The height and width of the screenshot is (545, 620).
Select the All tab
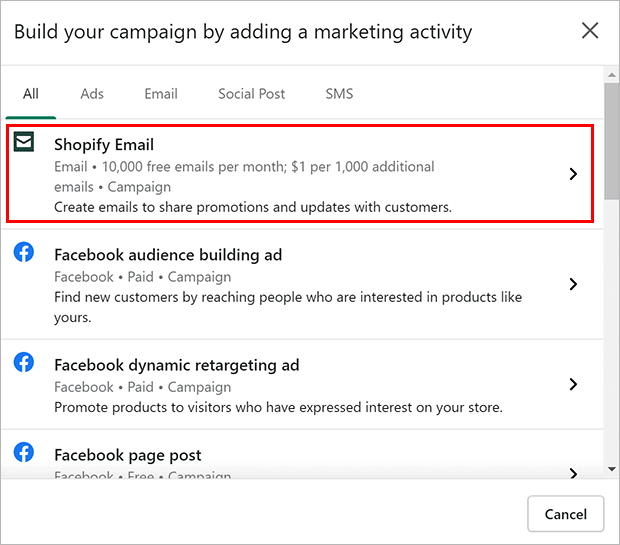[31, 94]
